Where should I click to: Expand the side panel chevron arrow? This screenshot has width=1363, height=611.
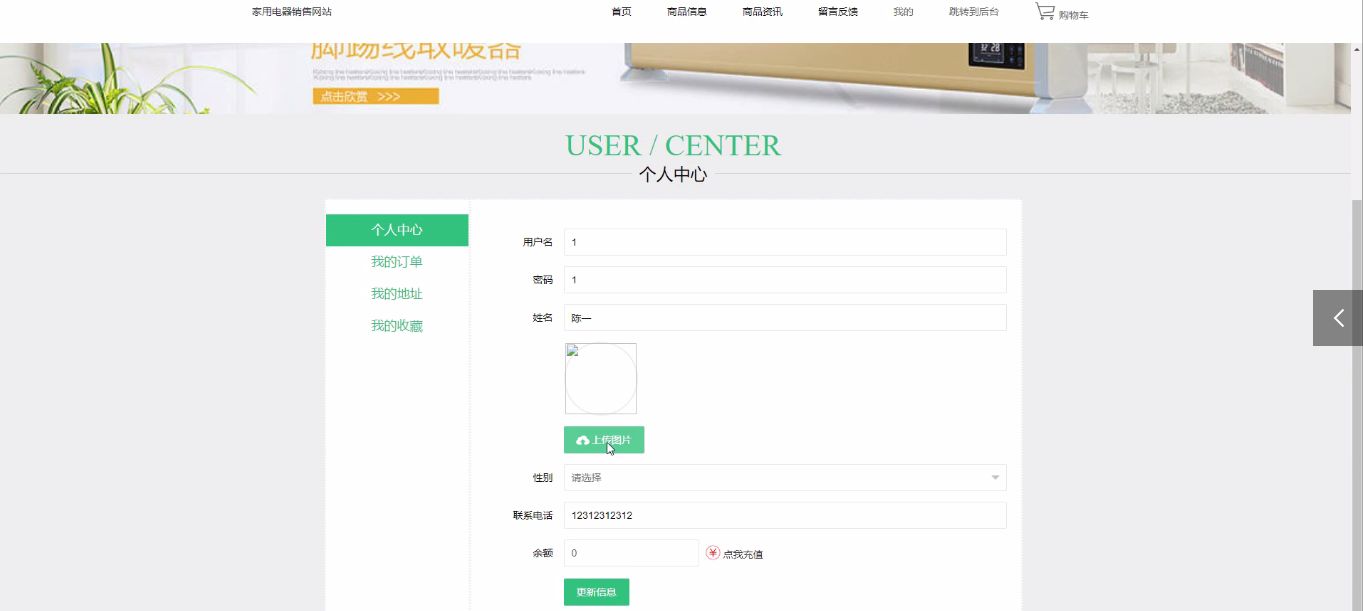point(1338,318)
